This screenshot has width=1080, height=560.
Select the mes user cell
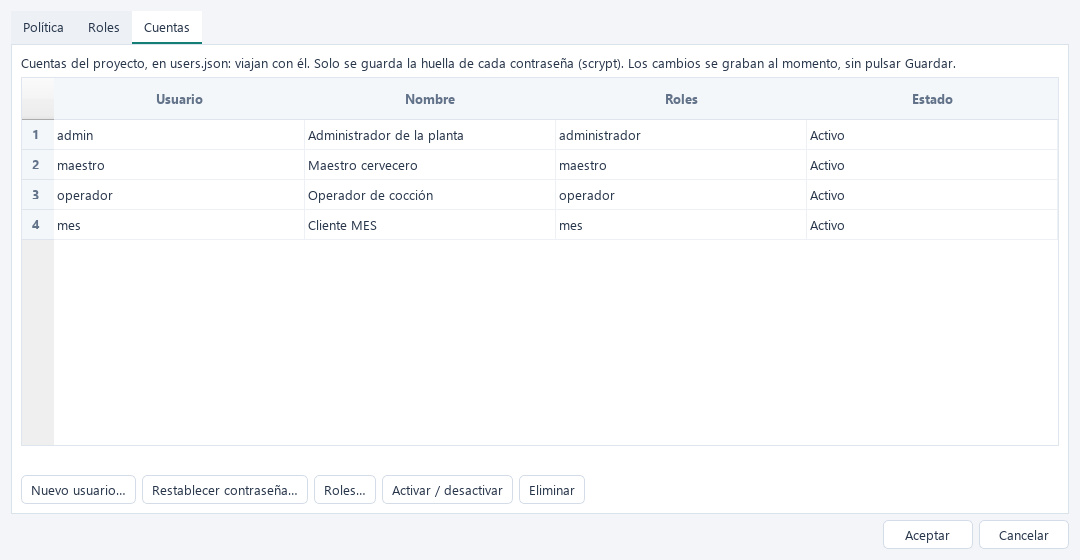179,225
